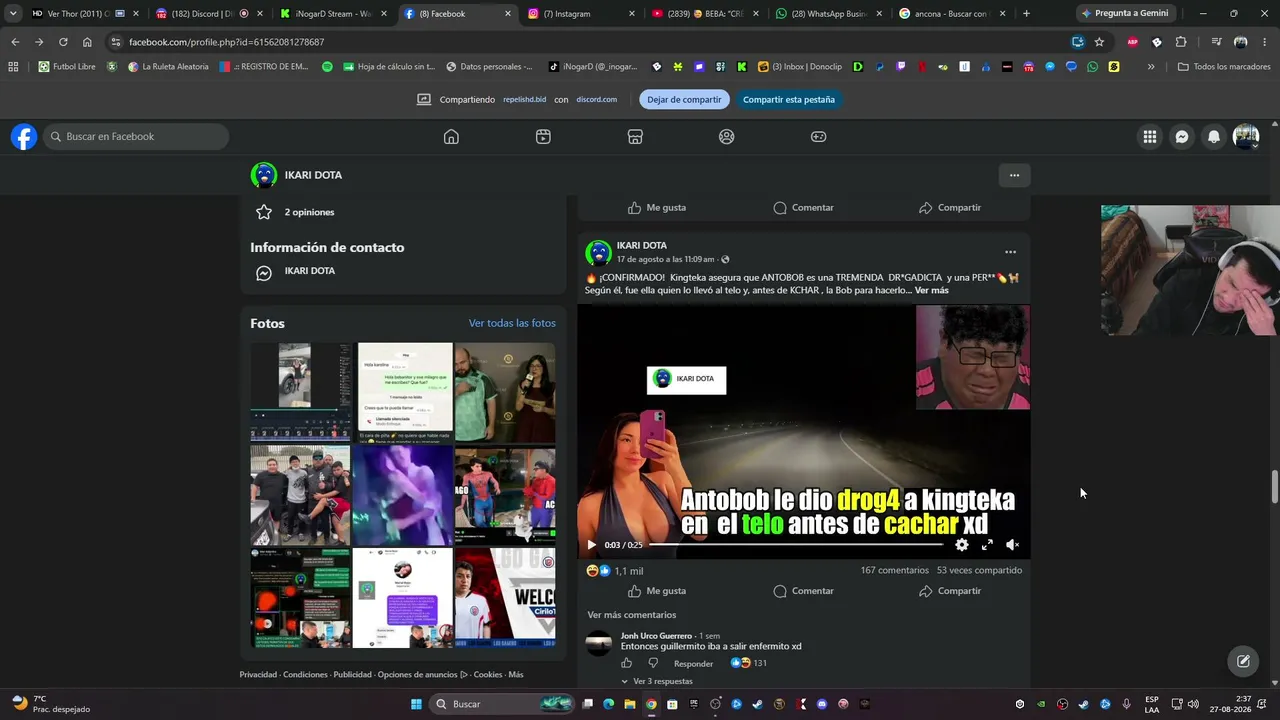Open the Spider-Man photo thumbnail in Fotos
1280x720 pixels.
(x=505, y=495)
